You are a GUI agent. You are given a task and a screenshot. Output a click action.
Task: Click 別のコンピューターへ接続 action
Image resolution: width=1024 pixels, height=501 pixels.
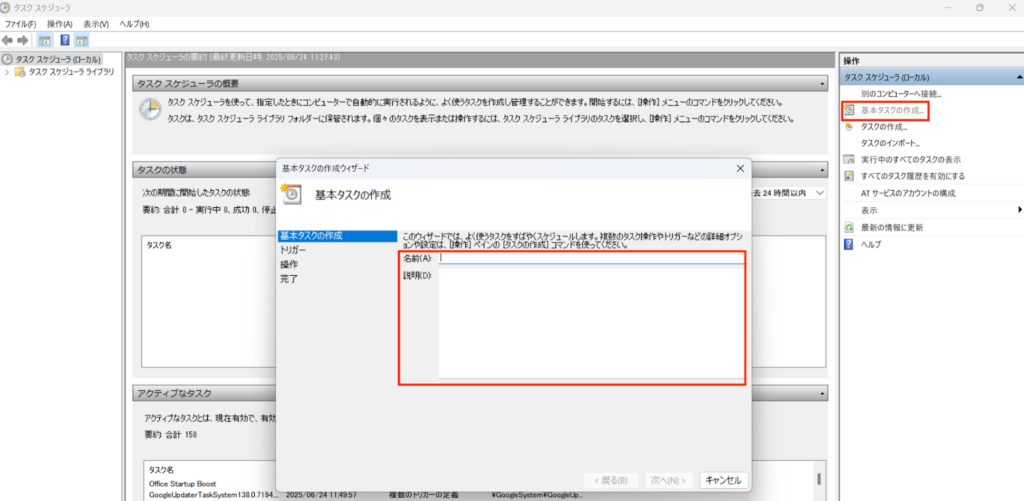[x=901, y=94]
